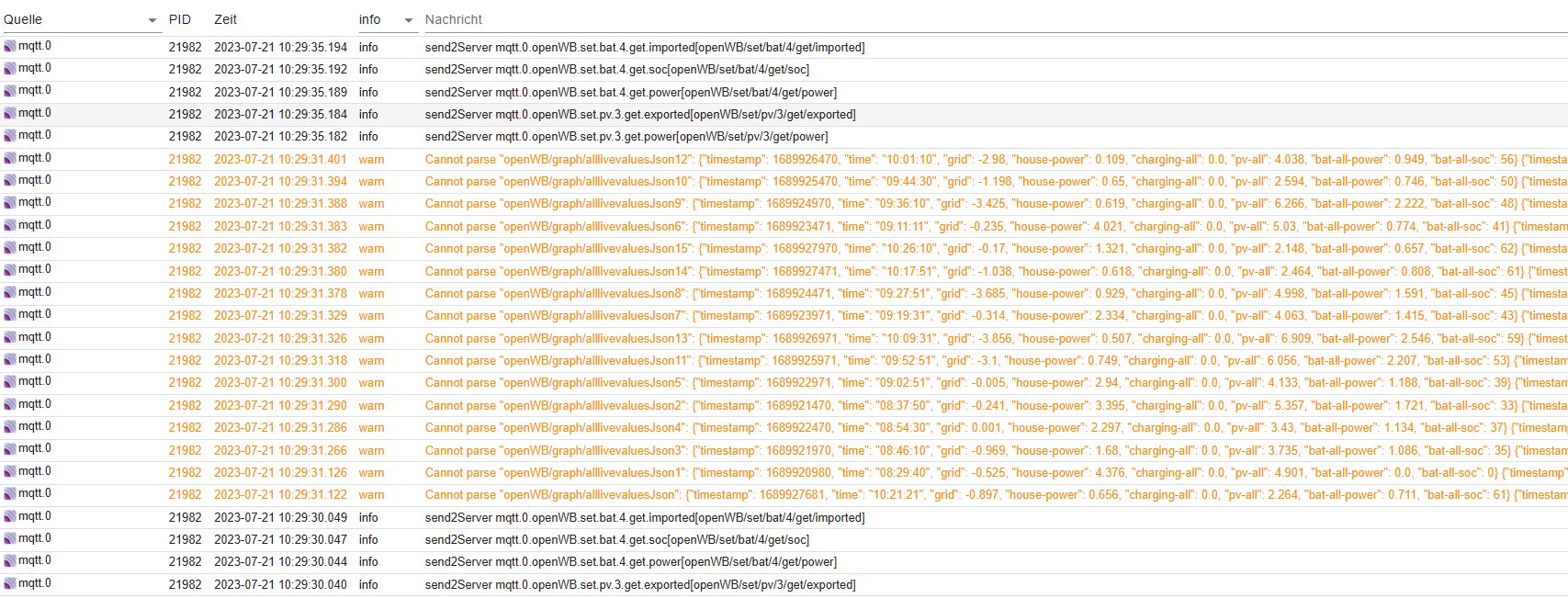Click mqtt.0 icon in the 10:29:30.040 row
Viewport: 1568px width, 598px height.
point(10,583)
